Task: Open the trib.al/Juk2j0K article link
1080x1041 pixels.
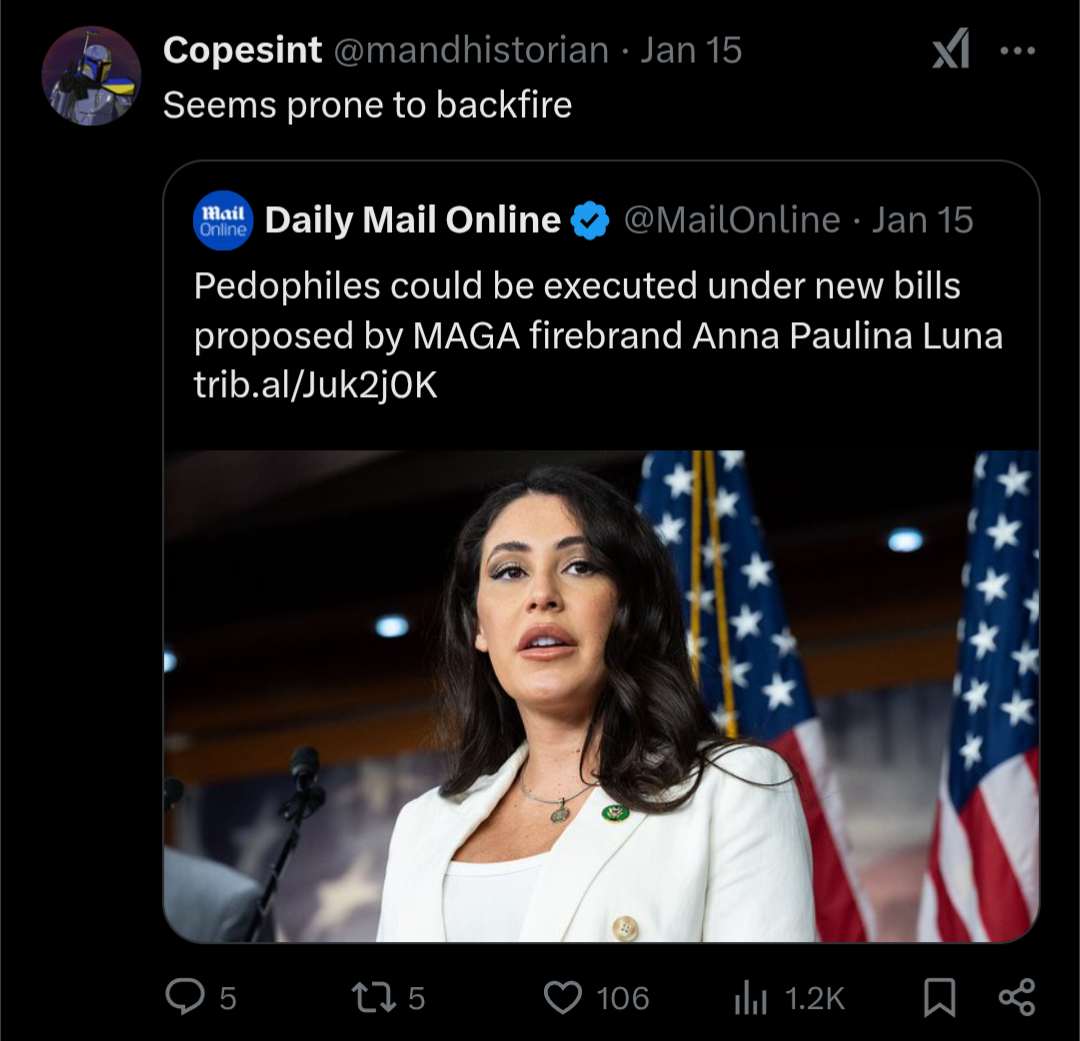Action: coord(315,385)
